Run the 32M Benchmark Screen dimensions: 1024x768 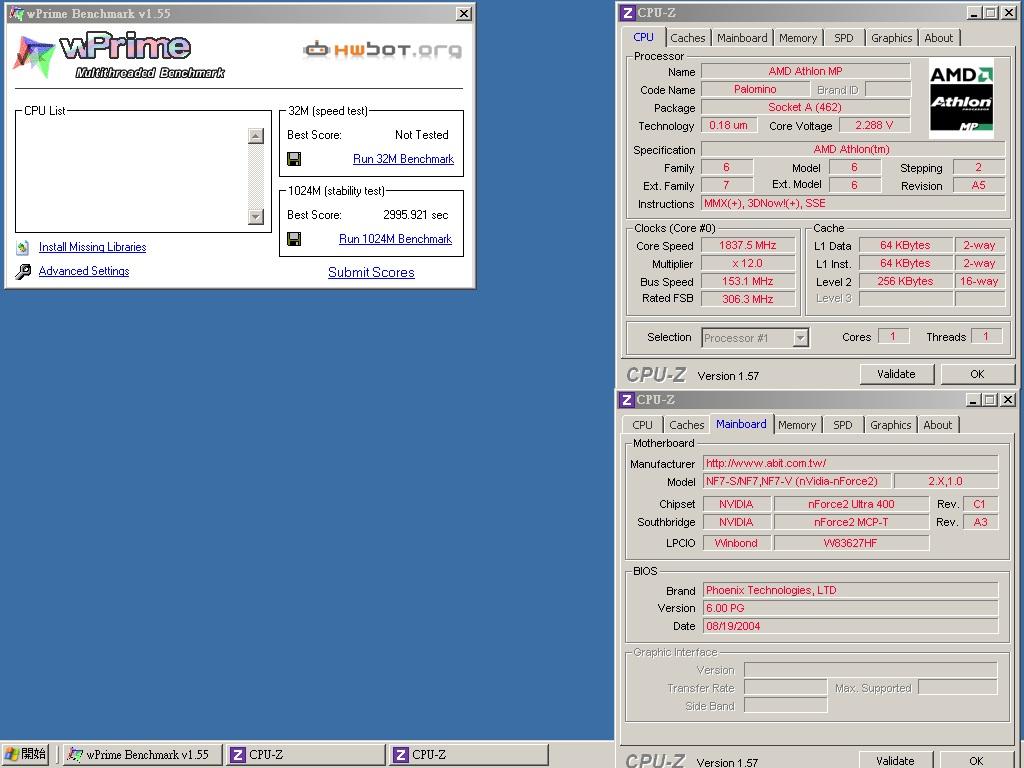coord(403,159)
